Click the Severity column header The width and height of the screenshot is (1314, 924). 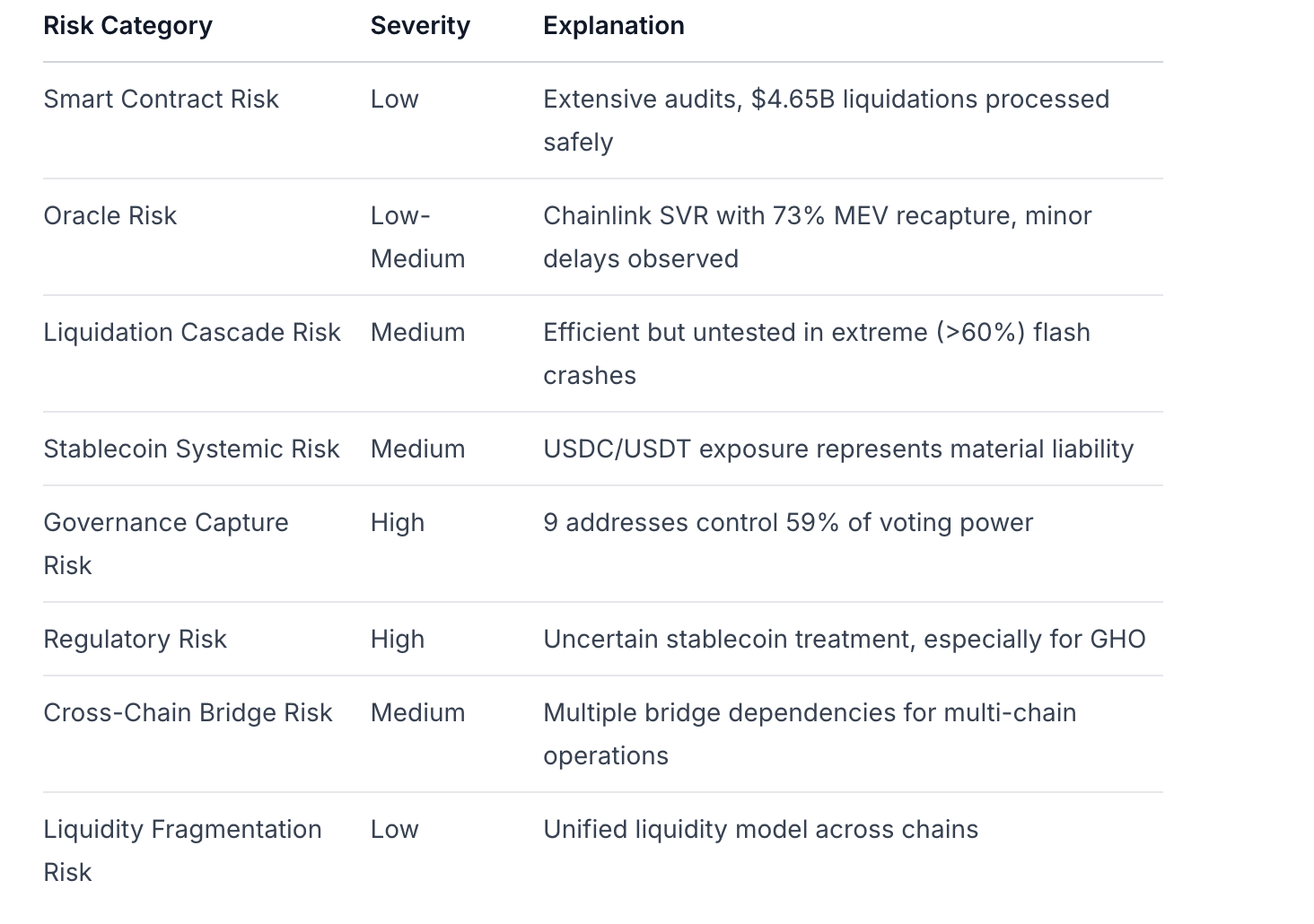(x=420, y=26)
